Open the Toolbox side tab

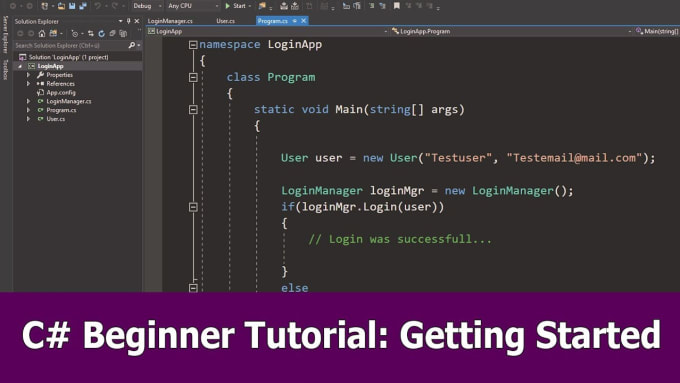[5, 69]
